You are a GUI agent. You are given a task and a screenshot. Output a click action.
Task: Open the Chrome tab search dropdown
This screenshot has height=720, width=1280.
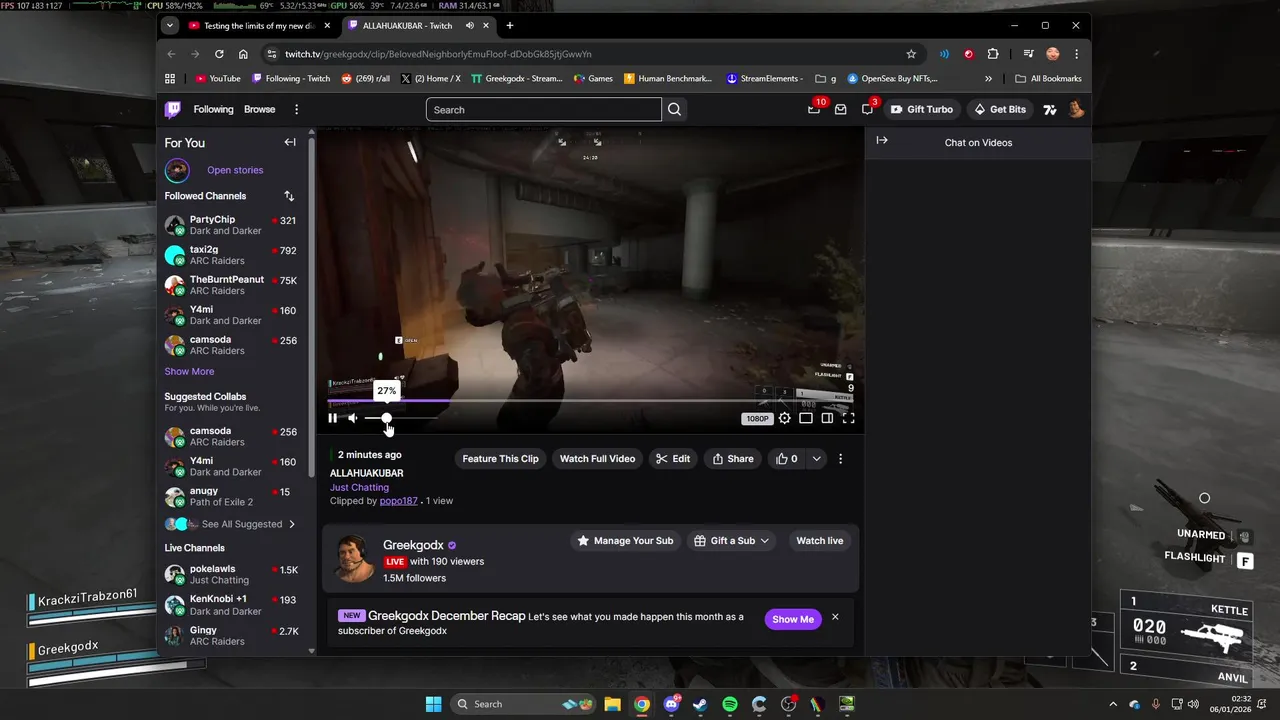[x=170, y=25]
